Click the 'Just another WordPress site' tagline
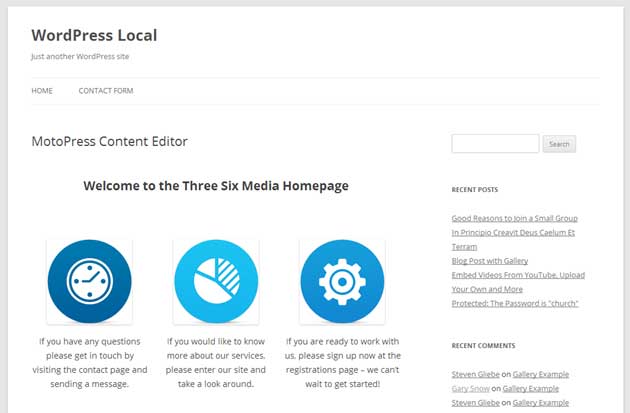This screenshot has height=413, width=630. point(80,57)
